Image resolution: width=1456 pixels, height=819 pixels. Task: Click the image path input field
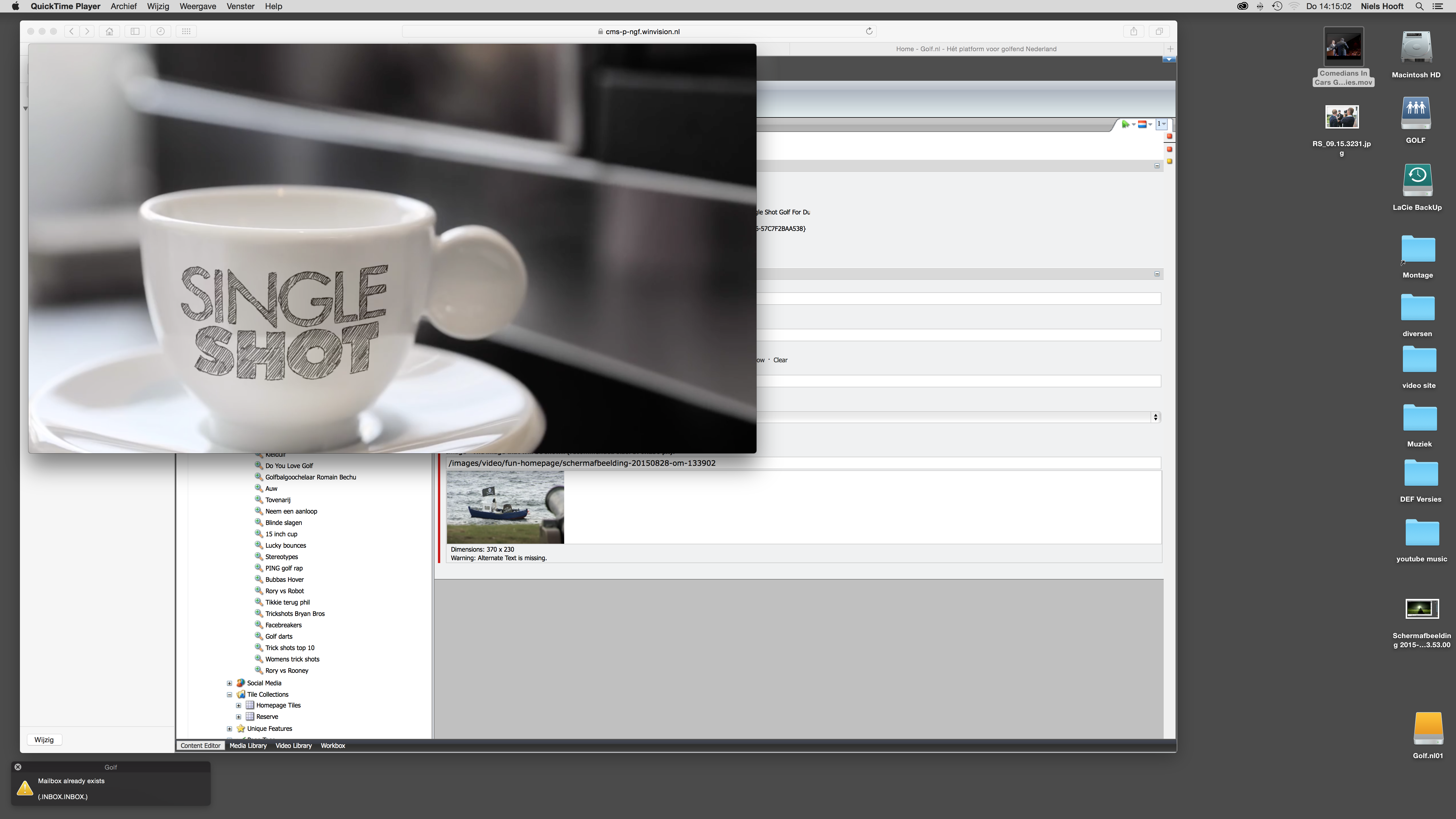click(803, 464)
